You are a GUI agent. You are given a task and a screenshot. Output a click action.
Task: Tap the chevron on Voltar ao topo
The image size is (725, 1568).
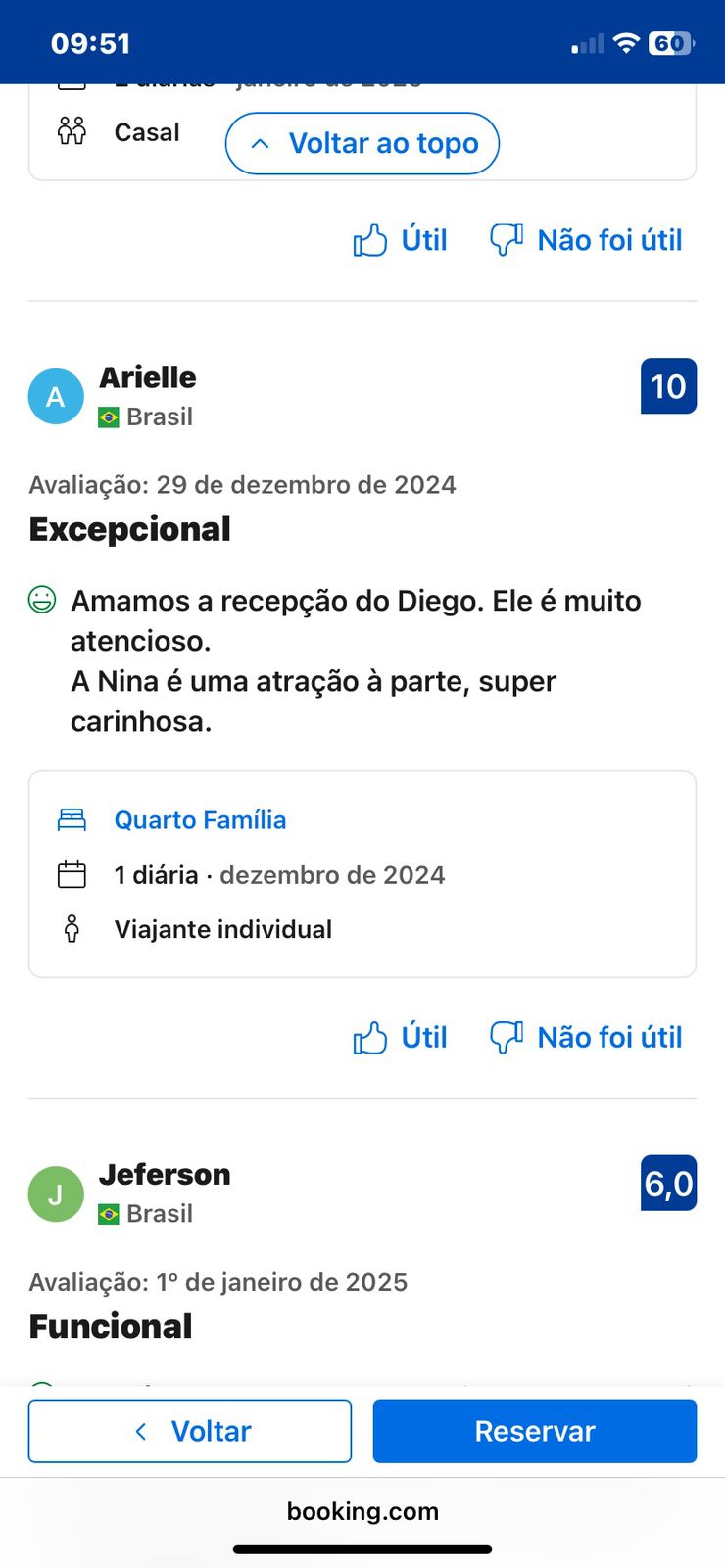point(260,144)
